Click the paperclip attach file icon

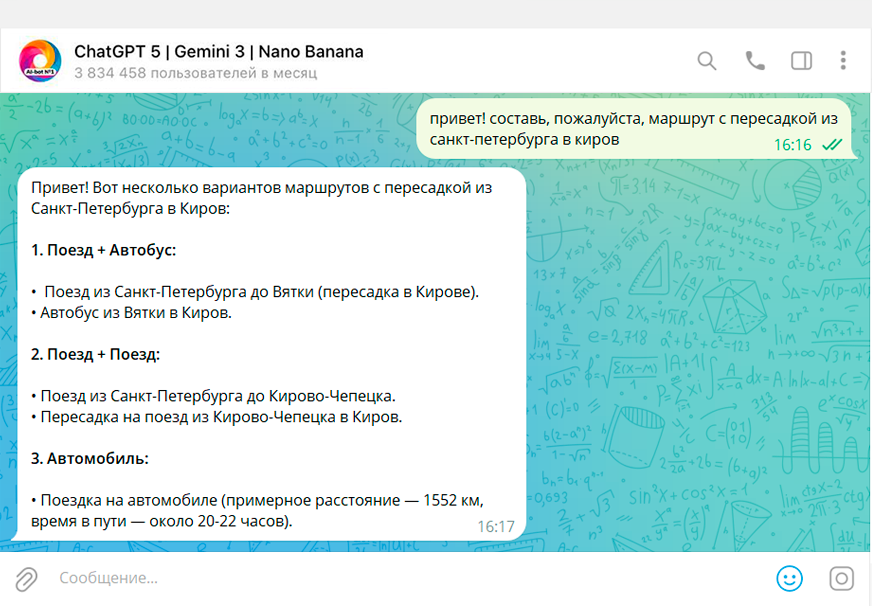pos(26,578)
